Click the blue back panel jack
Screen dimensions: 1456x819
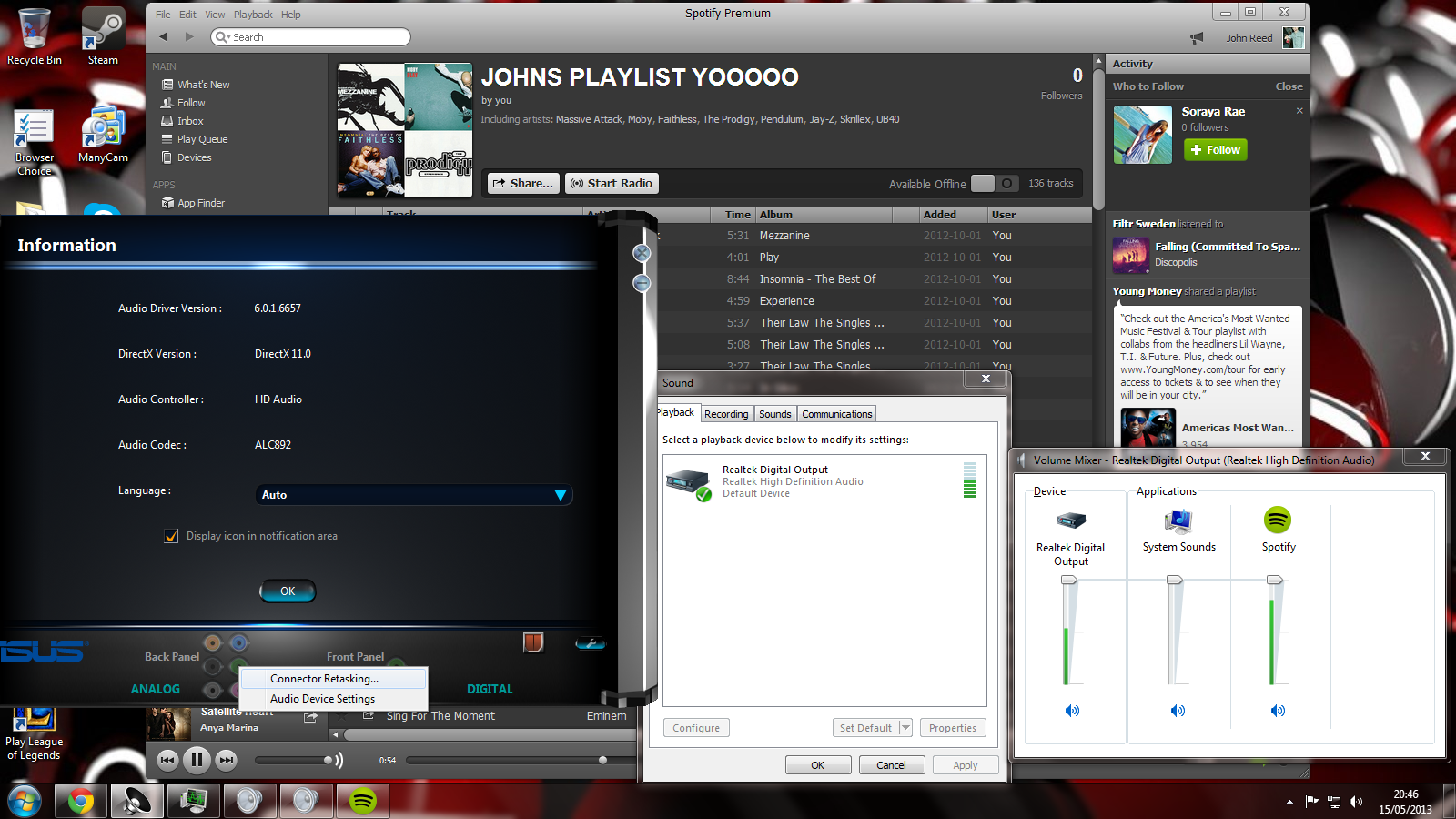[x=238, y=643]
